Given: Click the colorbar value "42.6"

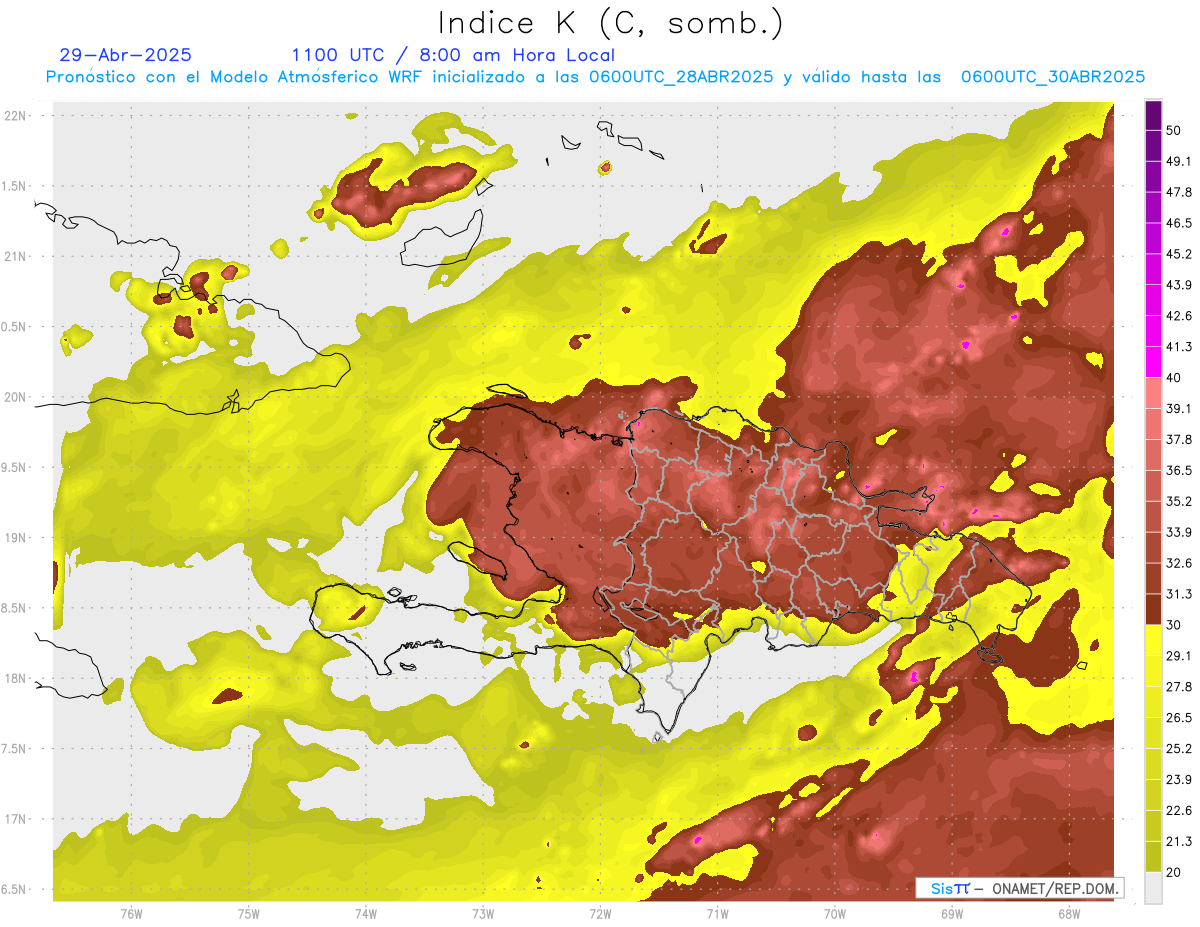Looking at the screenshot, I should point(1179,316).
